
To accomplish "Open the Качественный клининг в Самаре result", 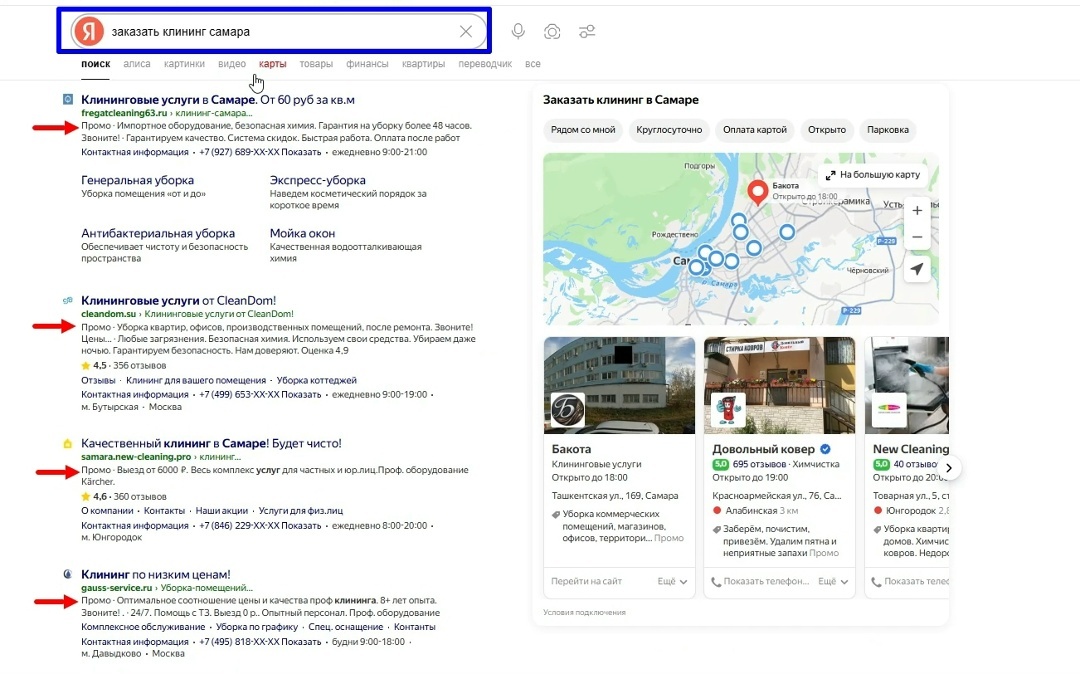I will coord(211,443).
